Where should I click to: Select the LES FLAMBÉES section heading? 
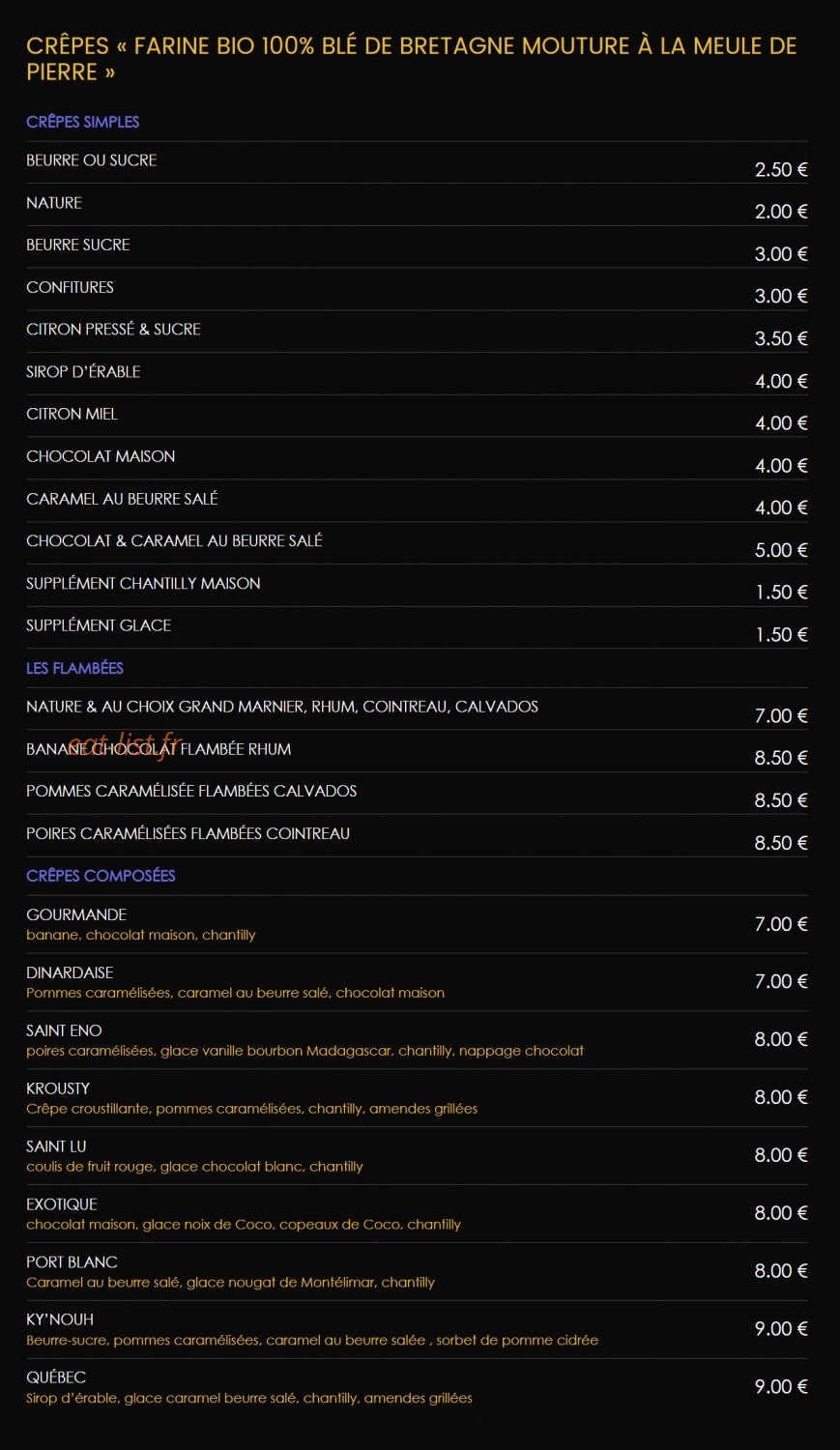click(74, 668)
